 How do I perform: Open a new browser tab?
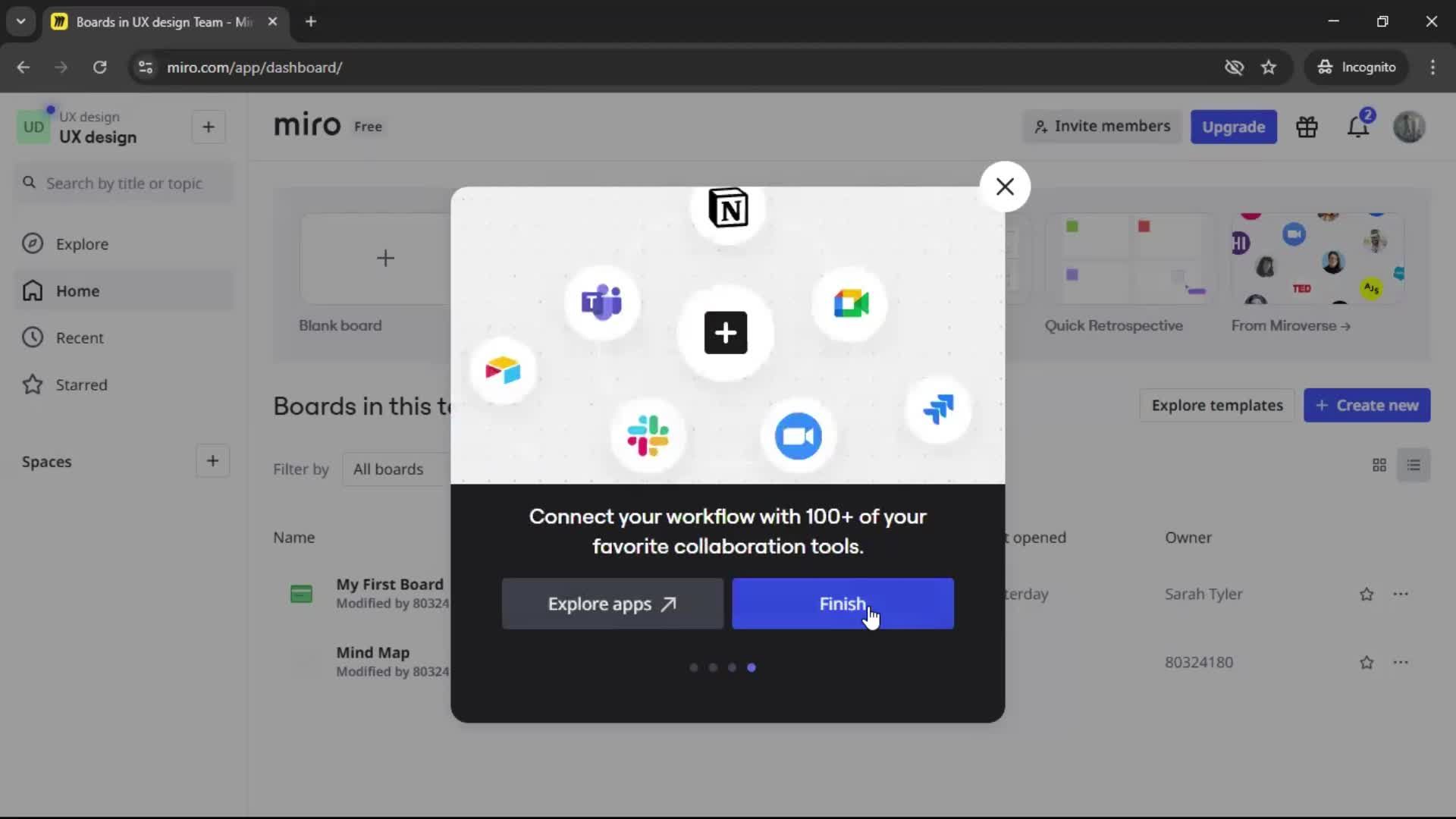point(311,22)
